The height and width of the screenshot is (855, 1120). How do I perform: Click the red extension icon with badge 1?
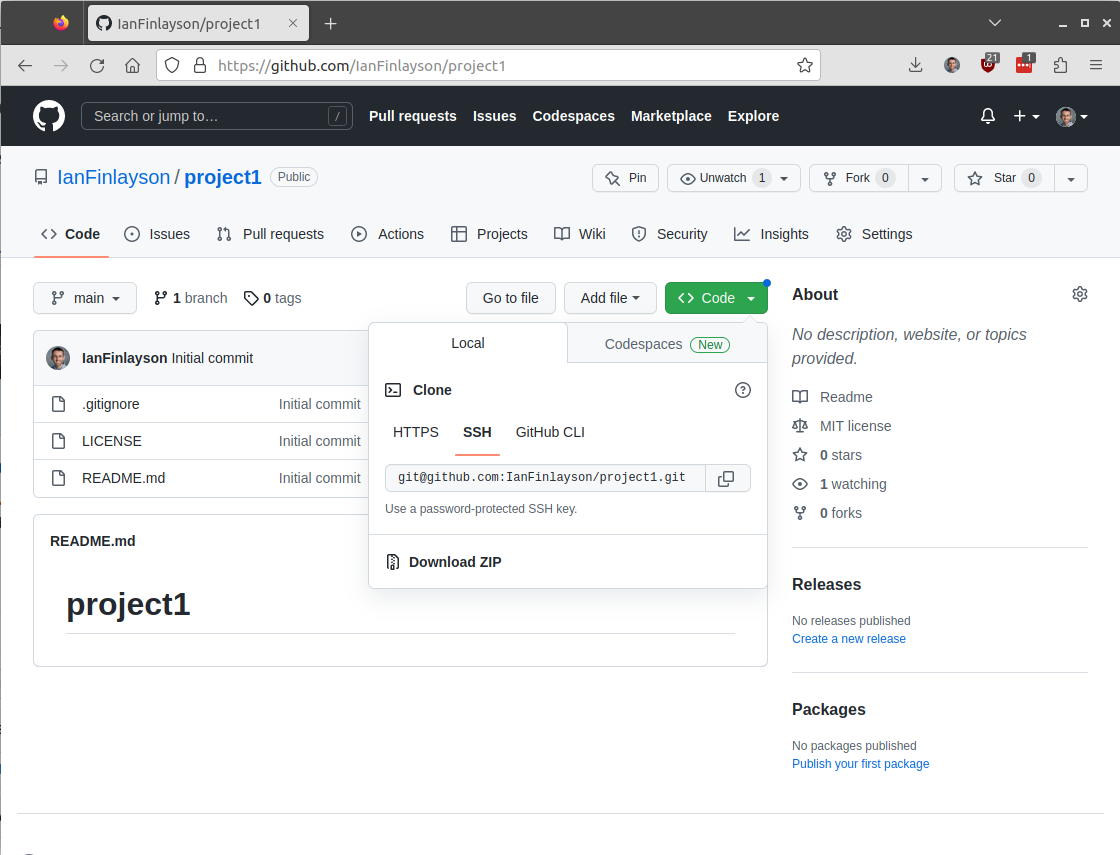click(1024, 64)
